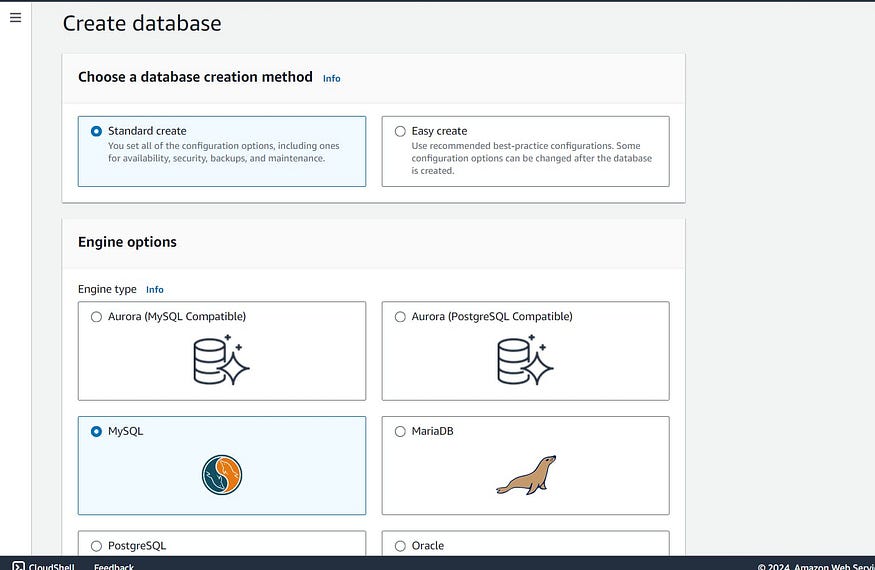
Task: Click the MySQL dolphin logo
Action: point(222,475)
